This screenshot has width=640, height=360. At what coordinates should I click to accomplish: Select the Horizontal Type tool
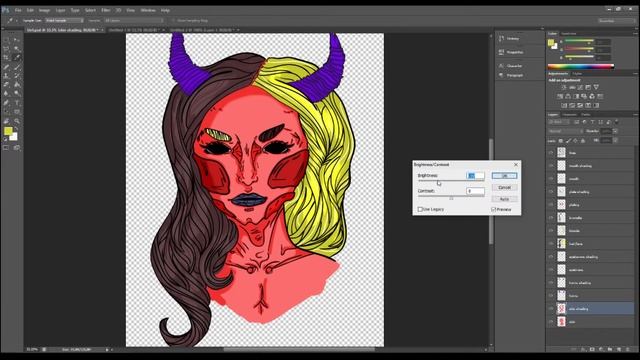[x=17, y=102]
